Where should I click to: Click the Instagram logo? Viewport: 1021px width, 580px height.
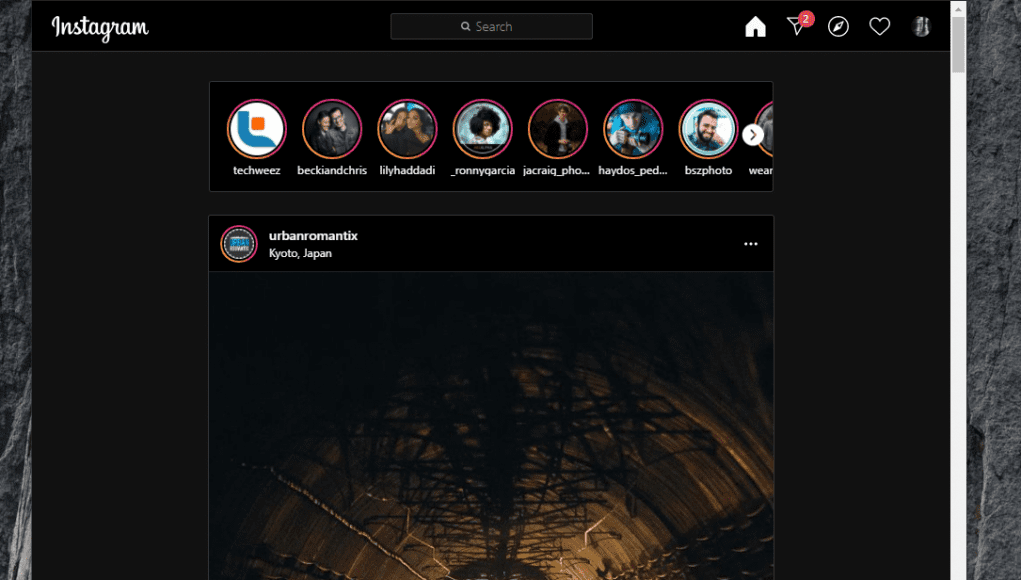[100, 27]
